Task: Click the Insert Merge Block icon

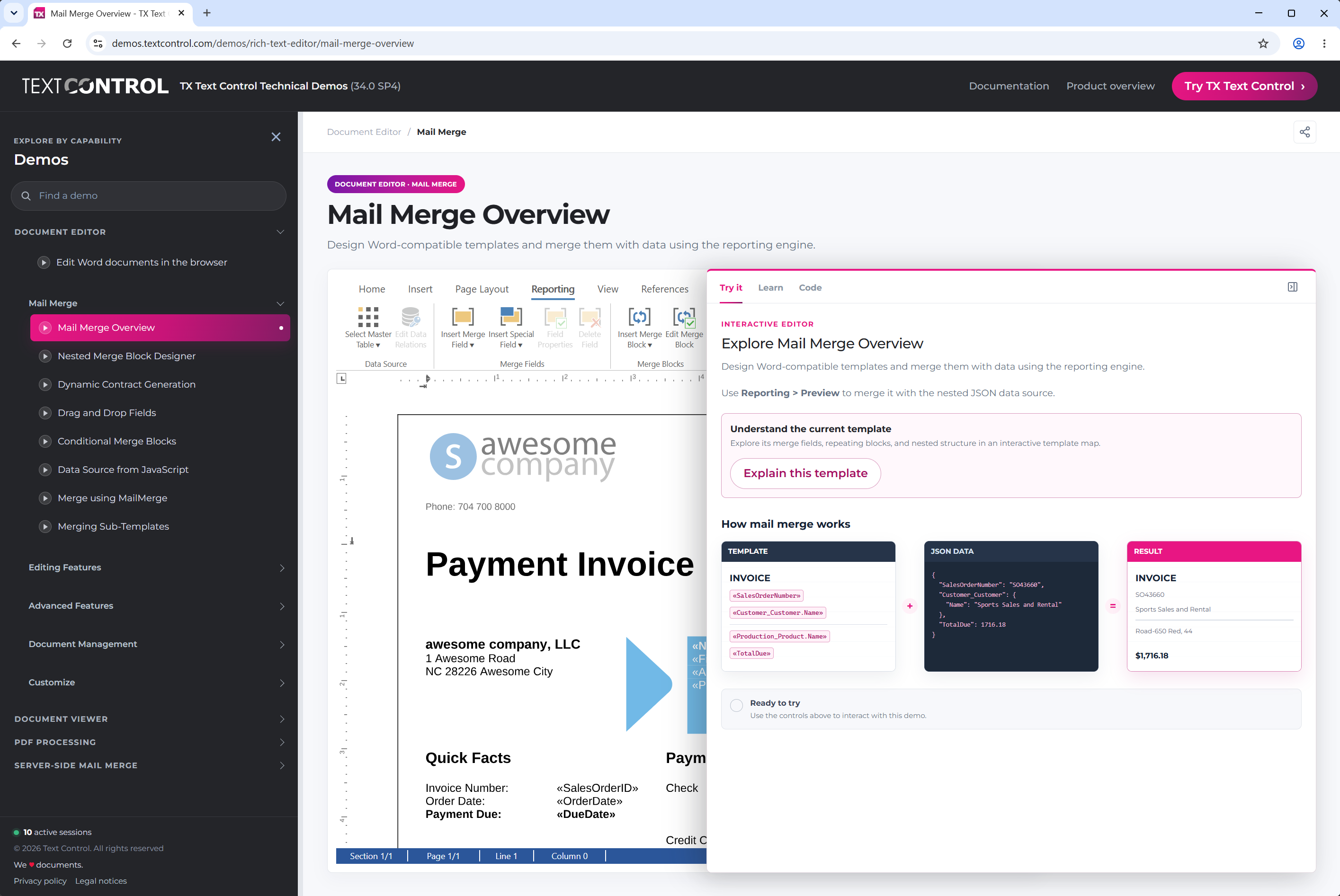Action: (x=639, y=317)
